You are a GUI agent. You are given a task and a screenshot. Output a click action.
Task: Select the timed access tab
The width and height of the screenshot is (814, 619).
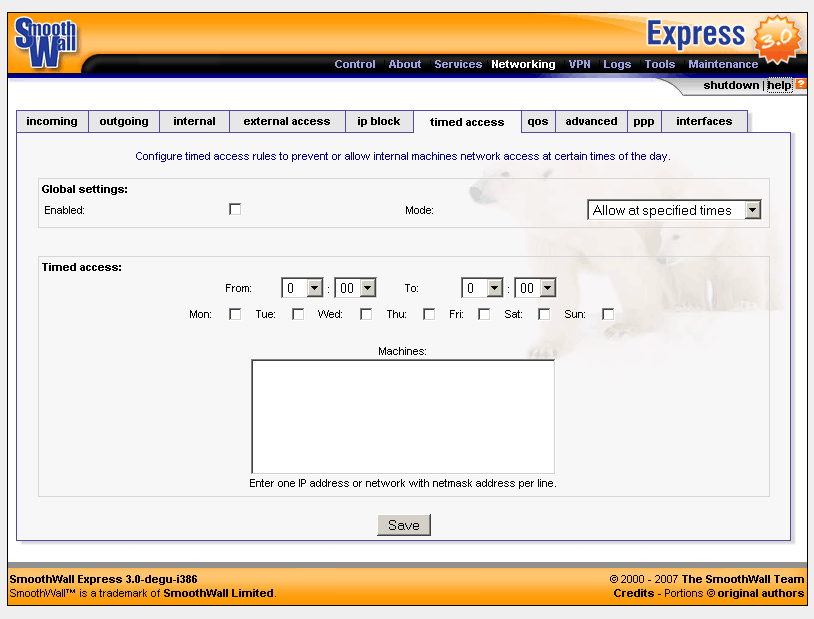pyautogui.click(x=467, y=122)
